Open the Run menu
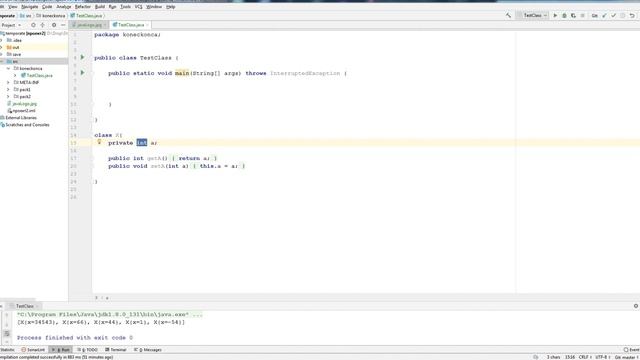Image resolution: width=640 pixels, height=360 pixels. pos(112,7)
